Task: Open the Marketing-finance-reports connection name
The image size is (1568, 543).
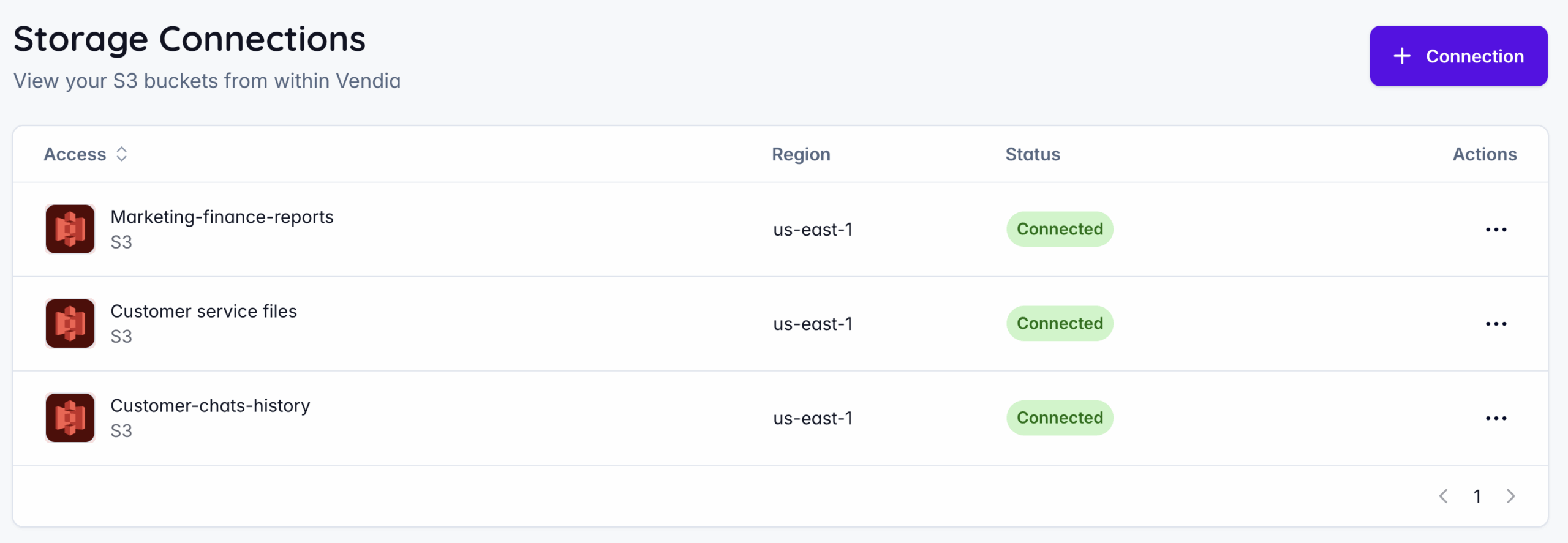Action: 222,217
